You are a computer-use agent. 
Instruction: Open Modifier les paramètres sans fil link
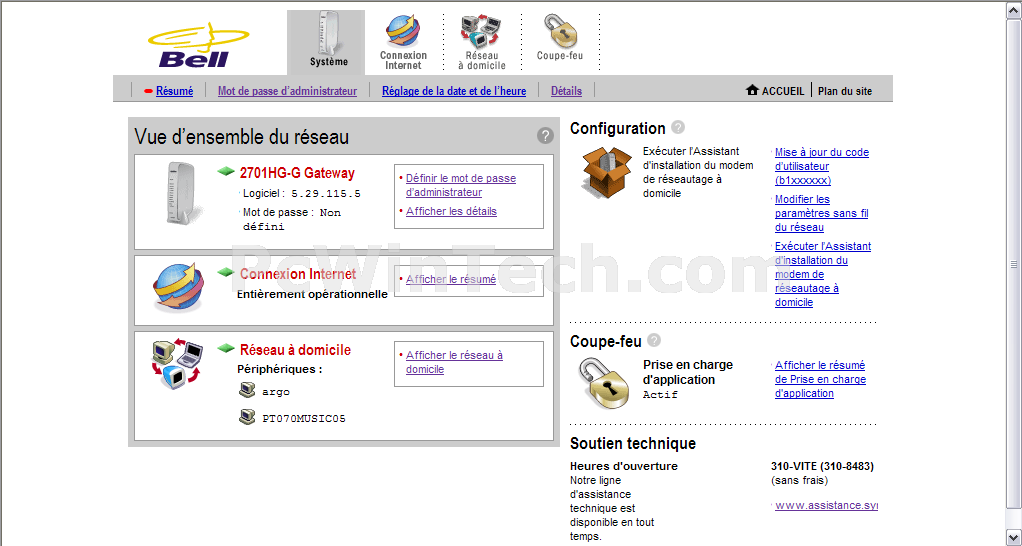[x=821, y=213]
